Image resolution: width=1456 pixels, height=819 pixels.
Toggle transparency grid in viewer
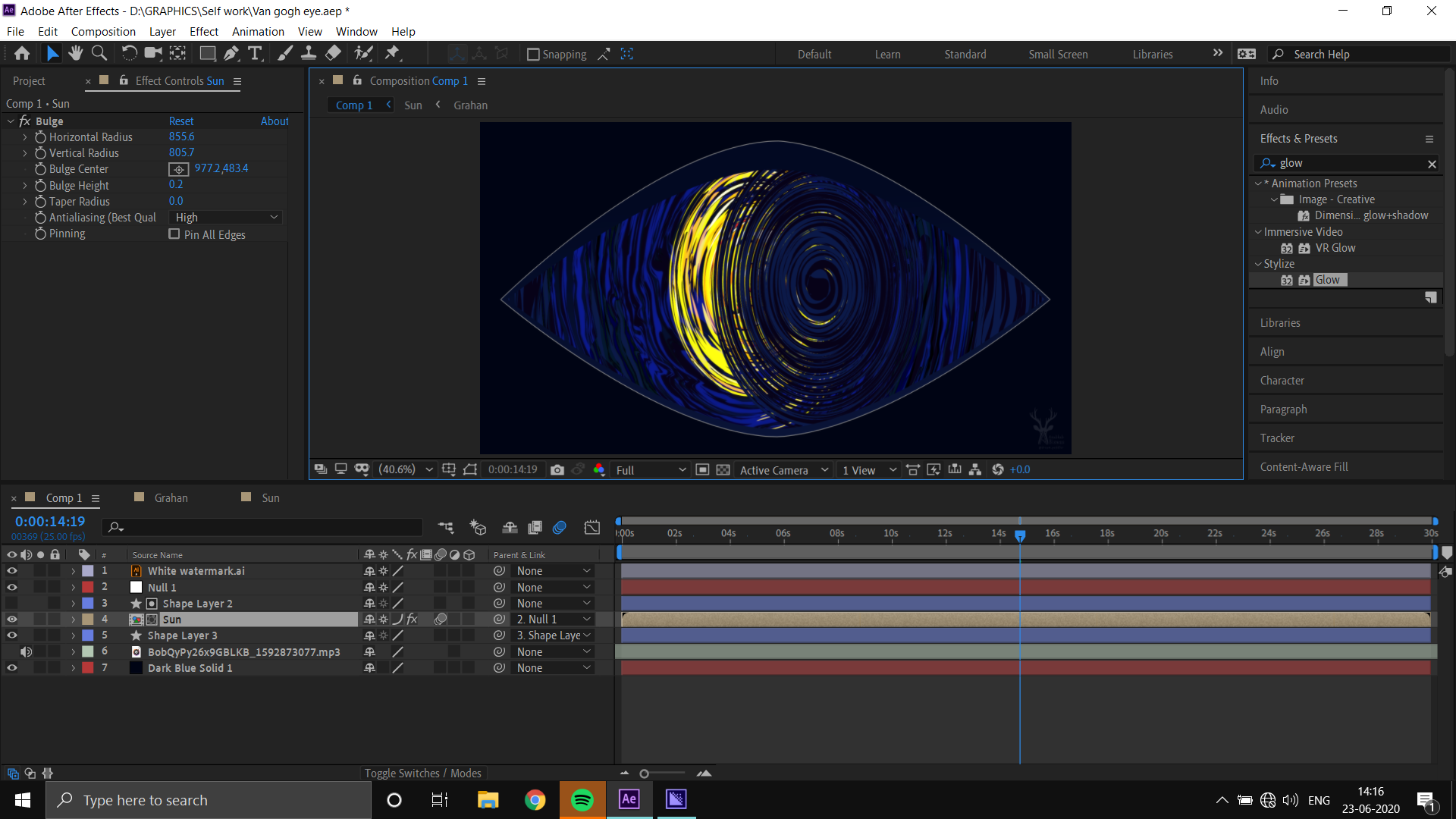point(723,470)
